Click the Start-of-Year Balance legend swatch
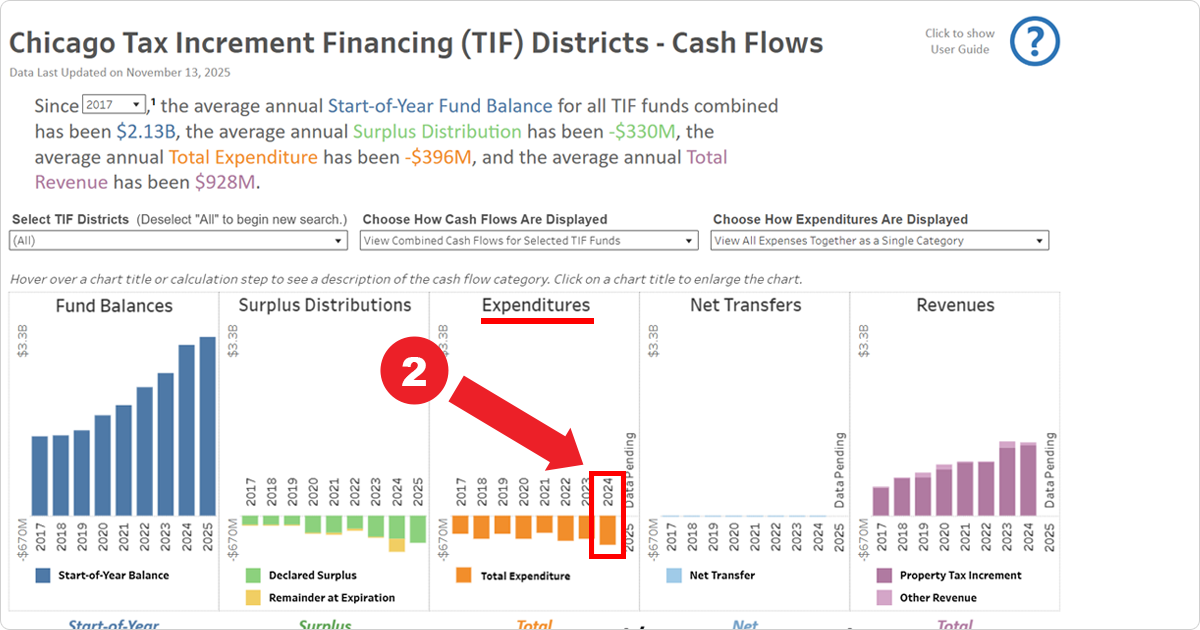 click(42, 577)
